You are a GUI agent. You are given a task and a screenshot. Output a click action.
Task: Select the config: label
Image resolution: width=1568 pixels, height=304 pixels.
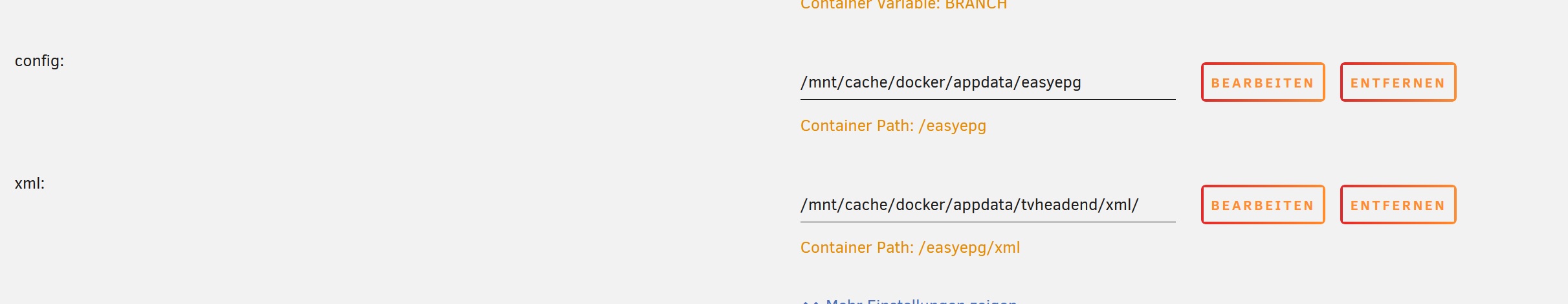[39, 61]
